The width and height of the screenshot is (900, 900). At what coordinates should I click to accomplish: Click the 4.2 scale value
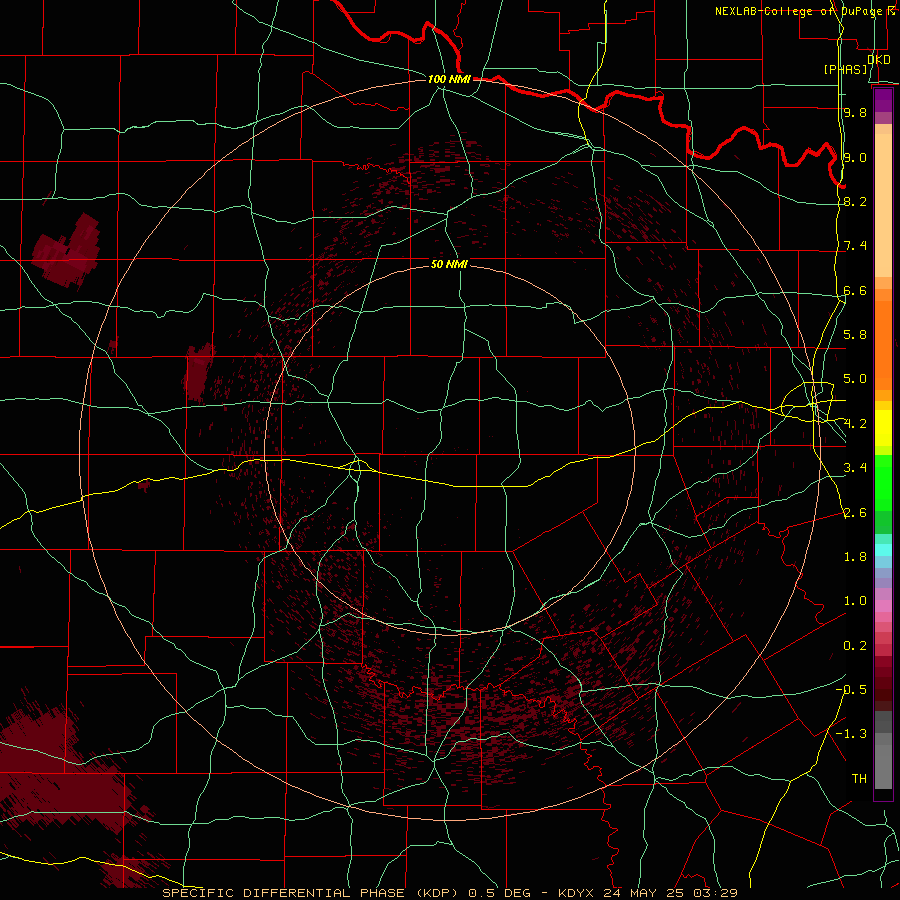pos(855,424)
